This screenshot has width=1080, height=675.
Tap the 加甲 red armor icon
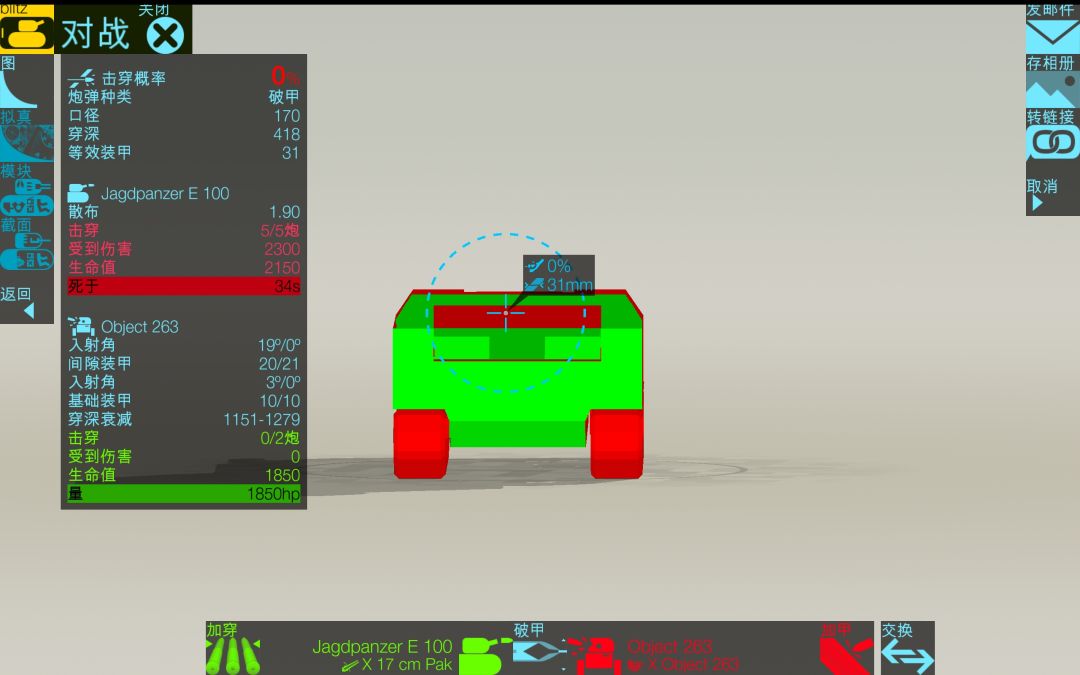(846, 656)
